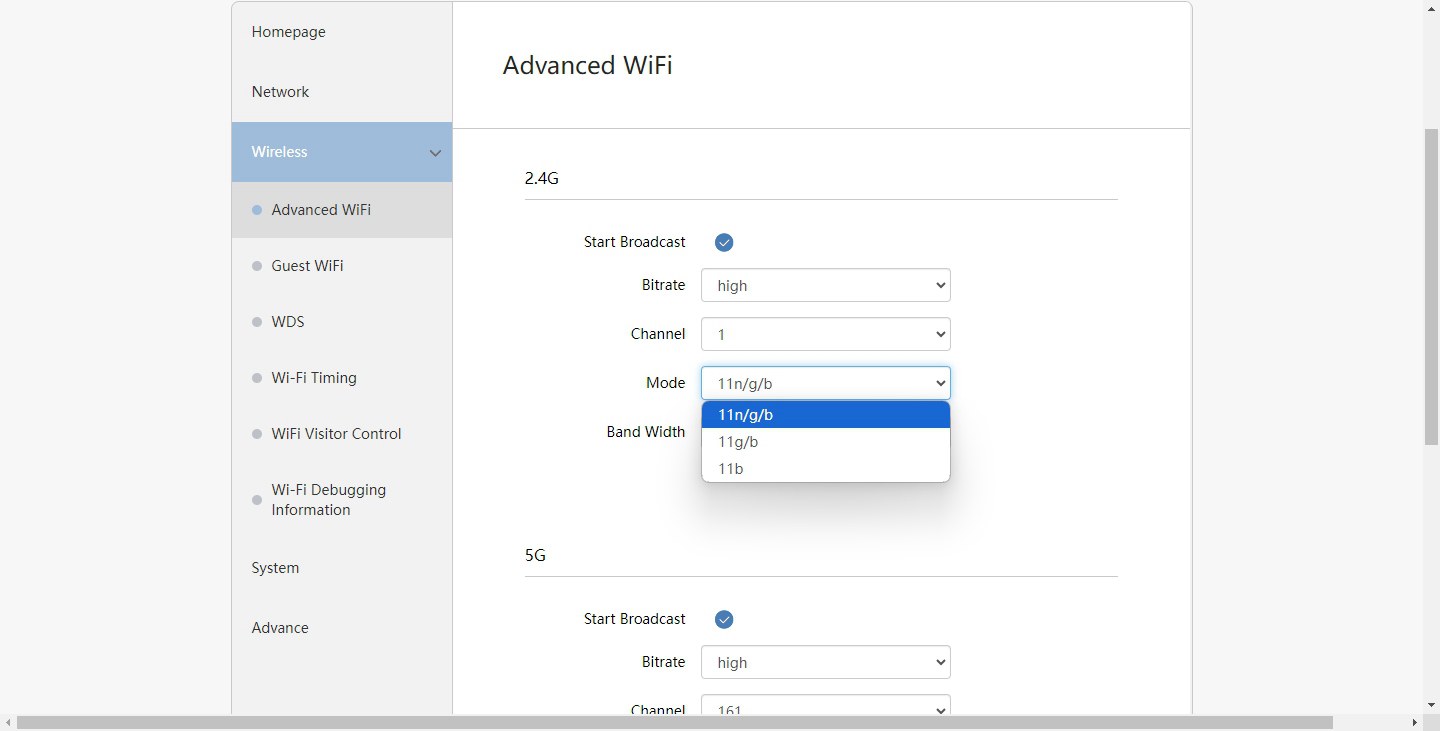Click the 2.4G section heading
This screenshot has width=1440, height=731.
pos(541,179)
